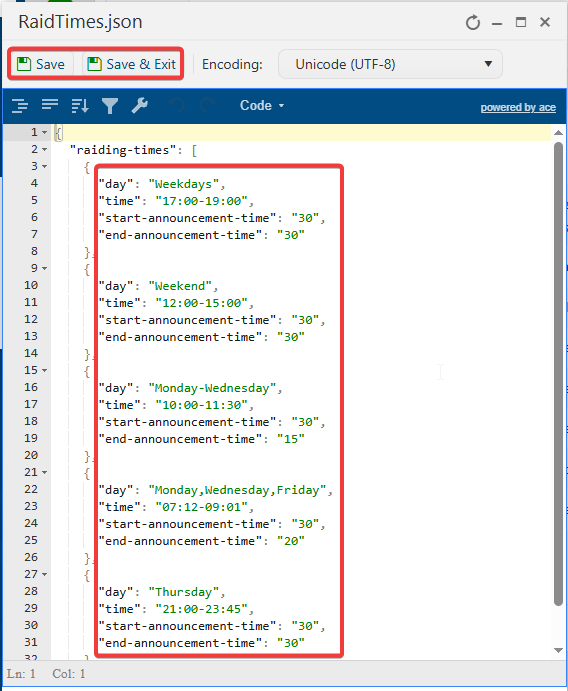Click the Col: 1 status indicator
The height and width of the screenshot is (691, 568).
(x=69, y=674)
